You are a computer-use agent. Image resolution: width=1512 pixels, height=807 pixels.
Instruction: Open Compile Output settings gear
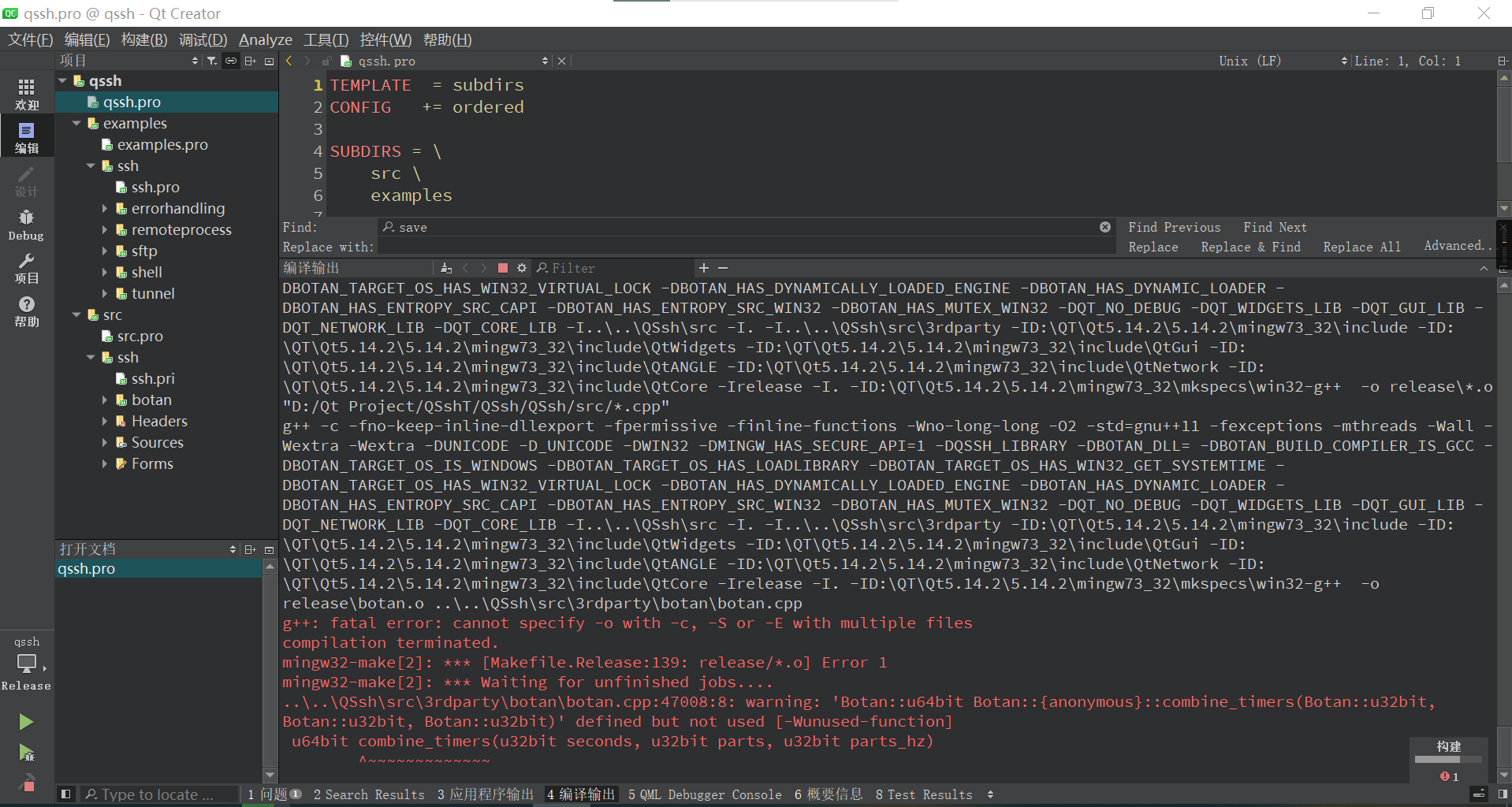tap(522, 268)
